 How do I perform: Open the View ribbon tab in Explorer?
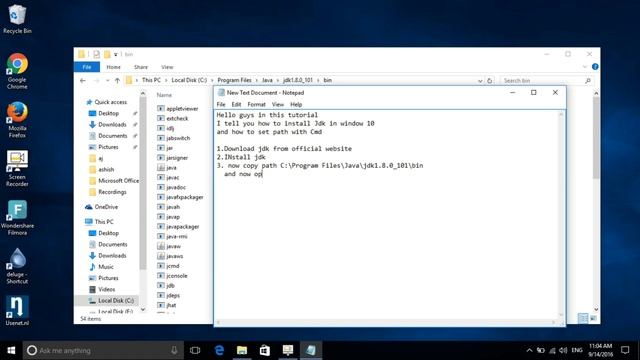pos(167,67)
